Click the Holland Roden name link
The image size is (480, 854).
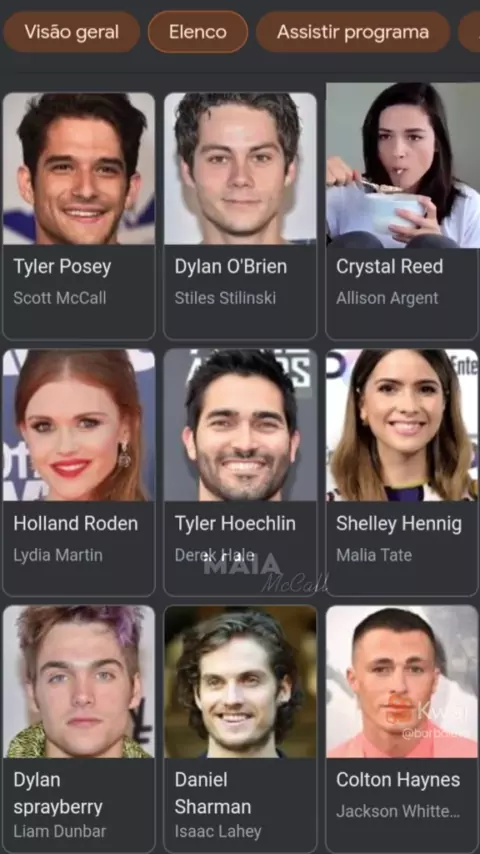[76, 523]
